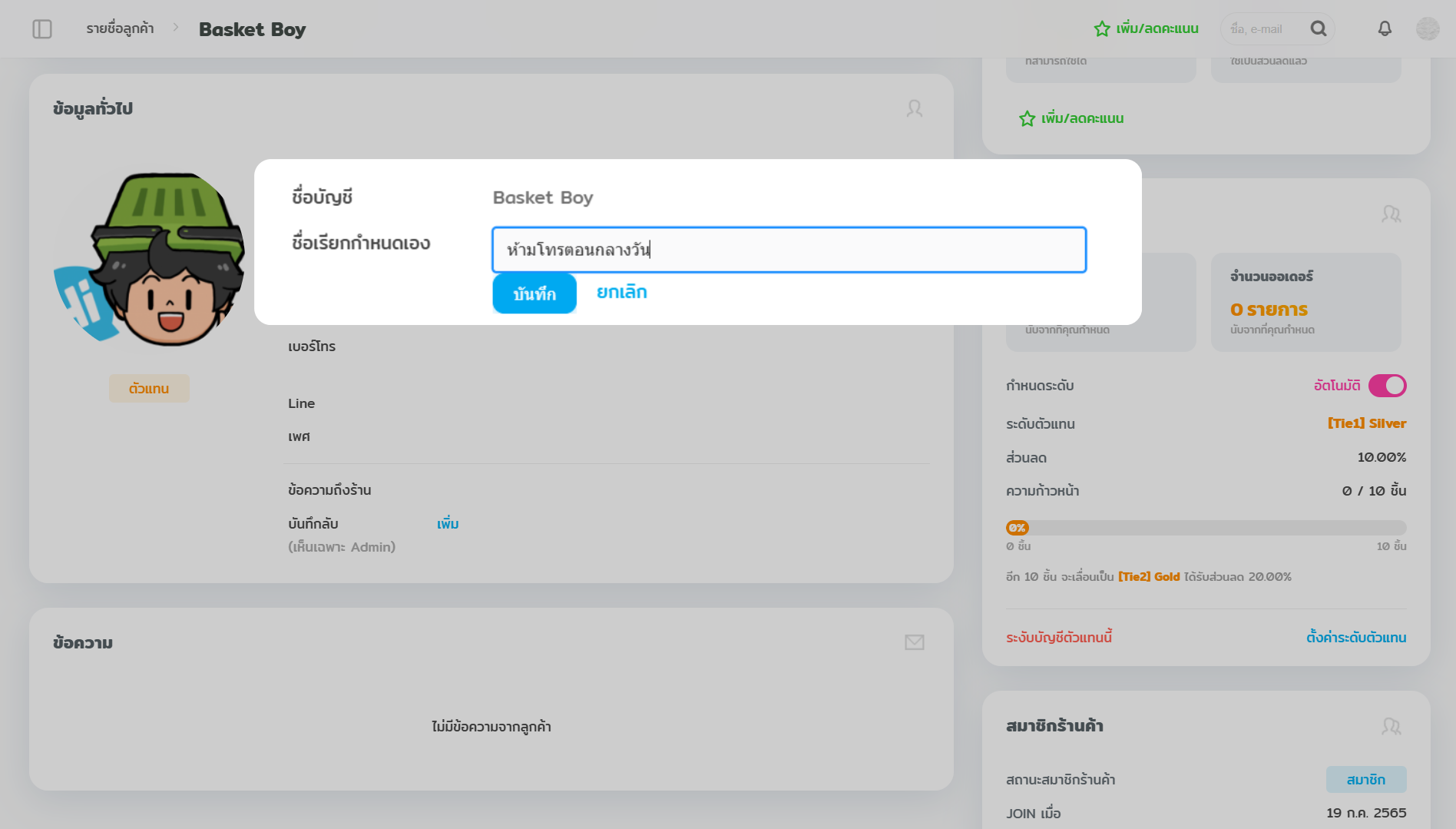1456x829 pixels.
Task: Click the person icon on สมาชิกร้านค้า panel
Action: 1390,725
